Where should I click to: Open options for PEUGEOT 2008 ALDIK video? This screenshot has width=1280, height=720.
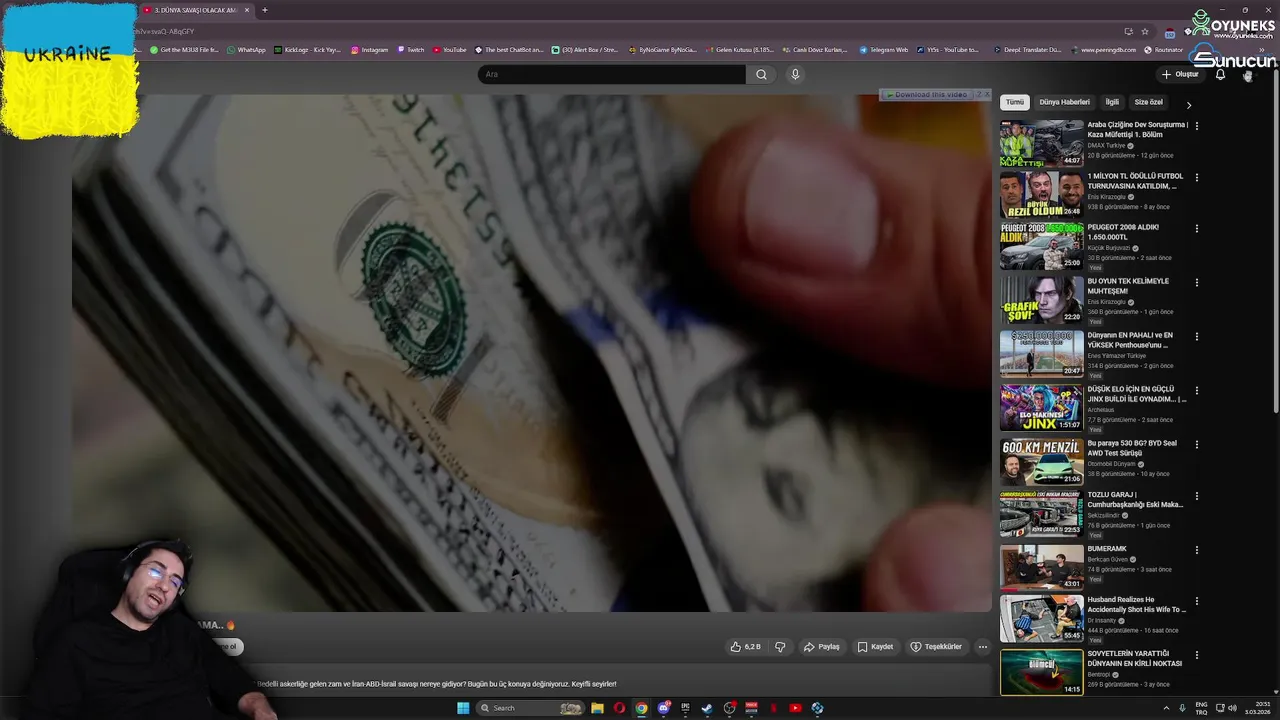[1196, 228]
